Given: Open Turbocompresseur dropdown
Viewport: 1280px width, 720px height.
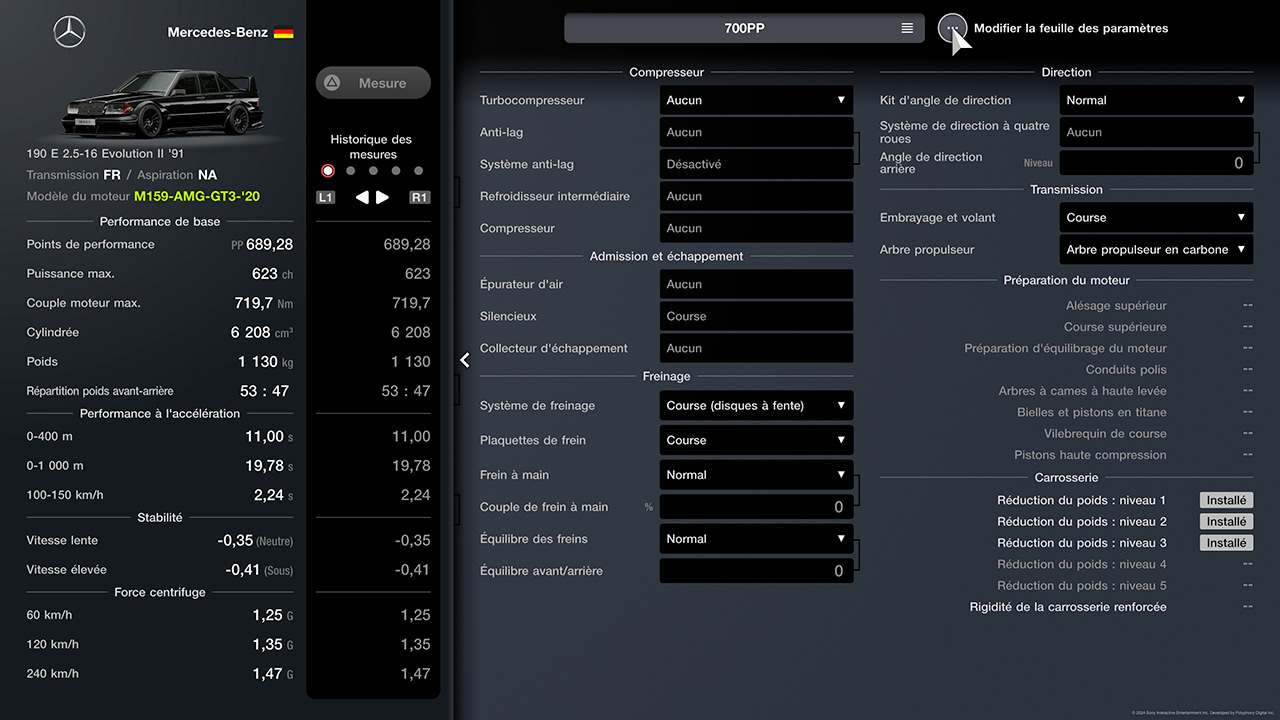Looking at the screenshot, I should [x=757, y=100].
